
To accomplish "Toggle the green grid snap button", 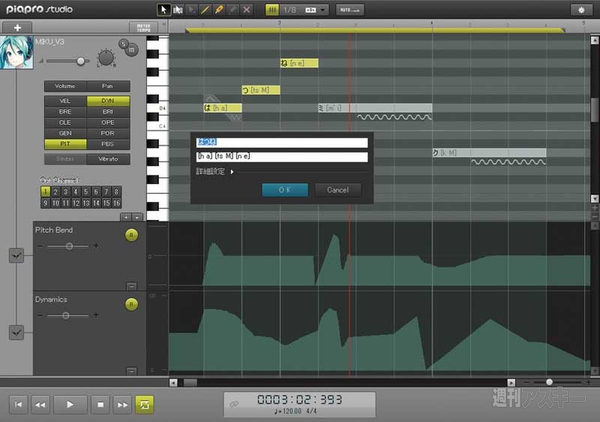I will (x=272, y=10).
